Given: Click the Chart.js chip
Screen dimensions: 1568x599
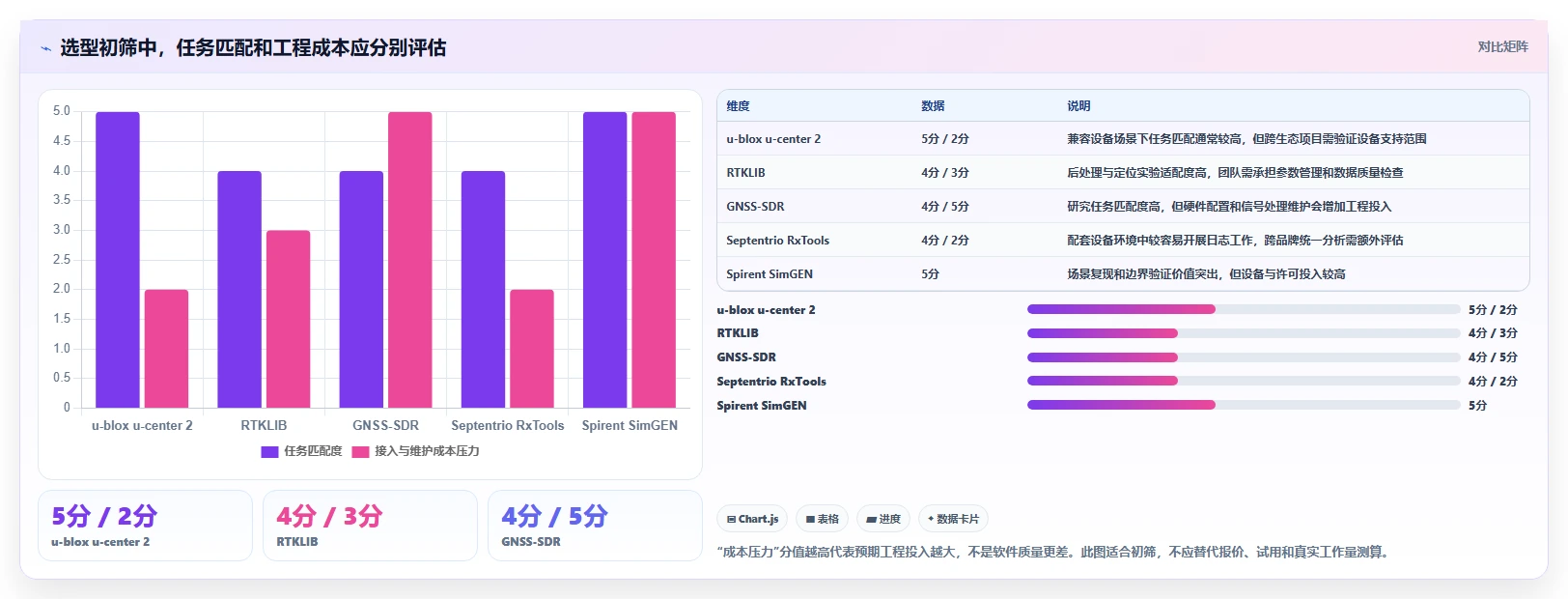Looking at the screenshot, I should (752, 519).
